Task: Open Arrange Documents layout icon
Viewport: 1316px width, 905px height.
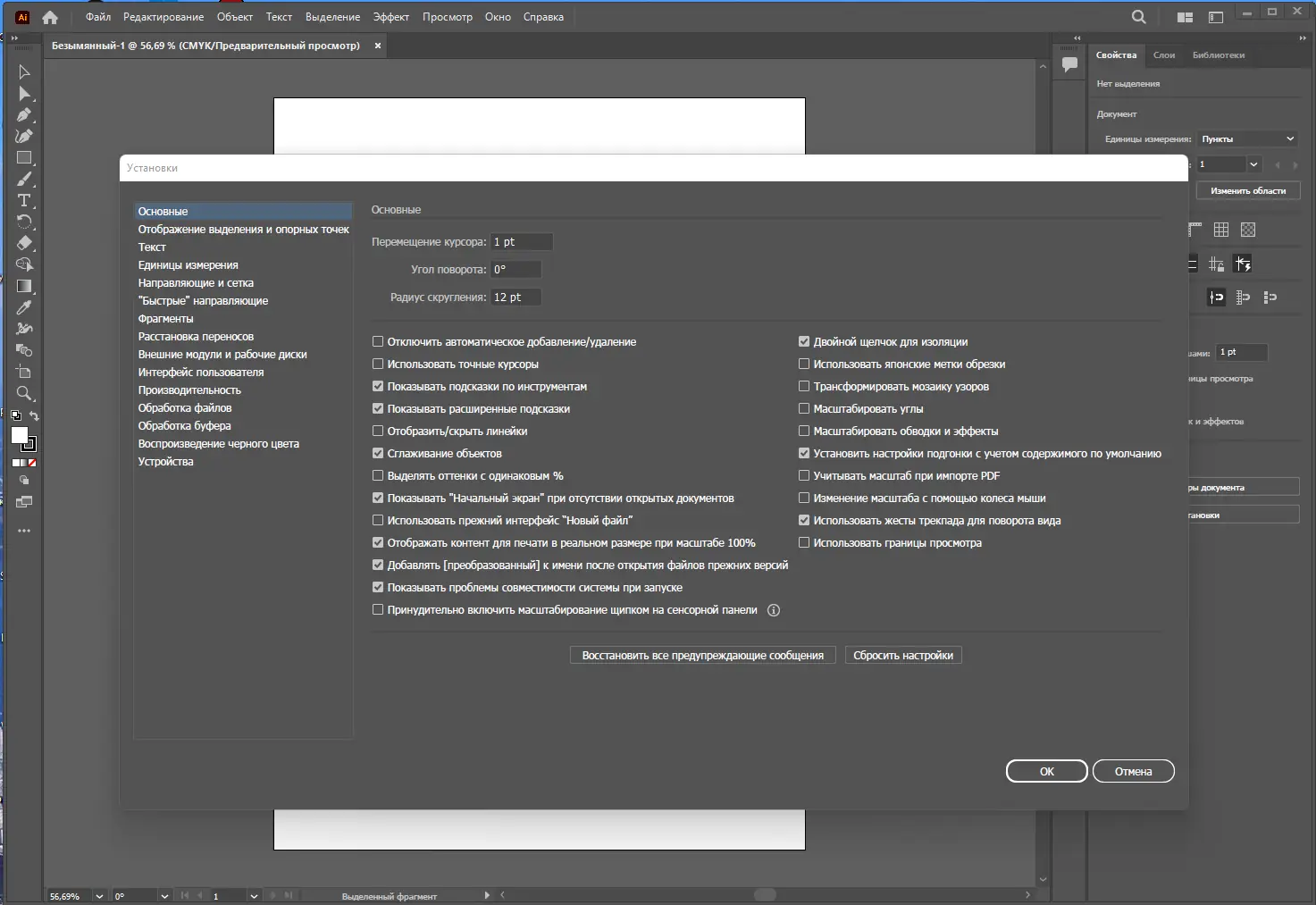Action: point(1185,17)
